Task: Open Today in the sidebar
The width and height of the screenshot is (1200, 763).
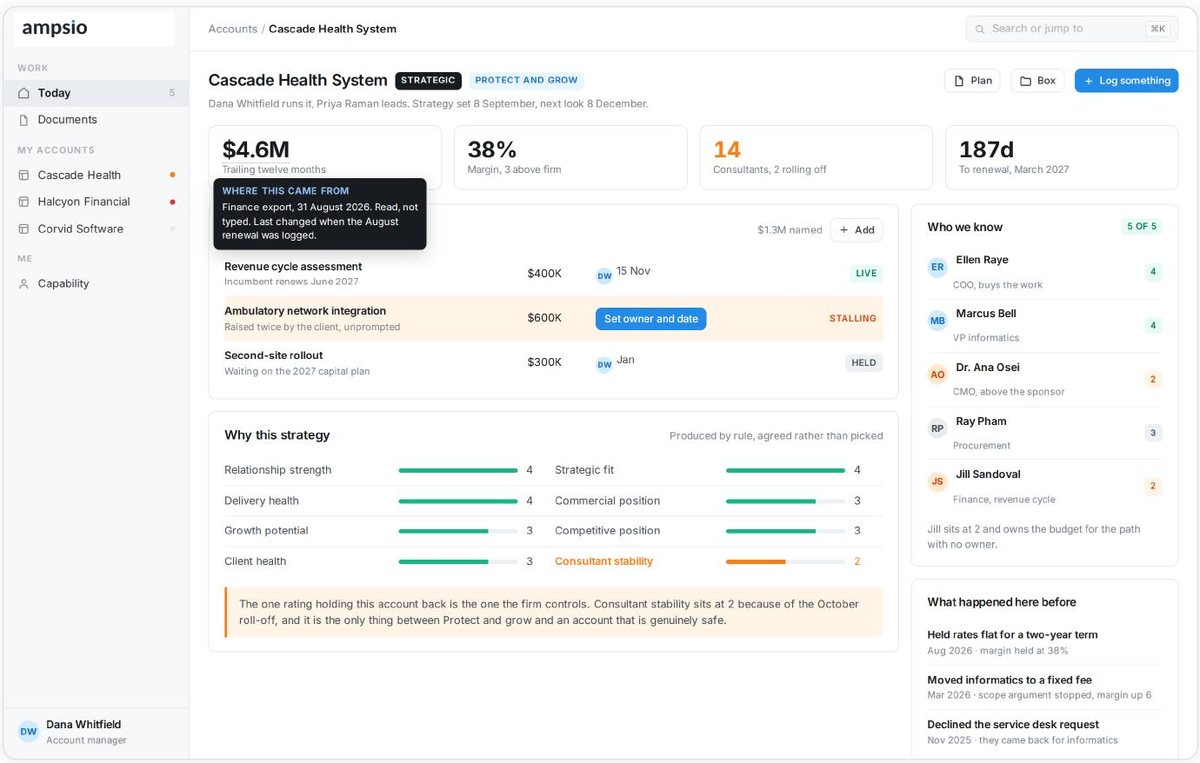Action: point(94,93)
